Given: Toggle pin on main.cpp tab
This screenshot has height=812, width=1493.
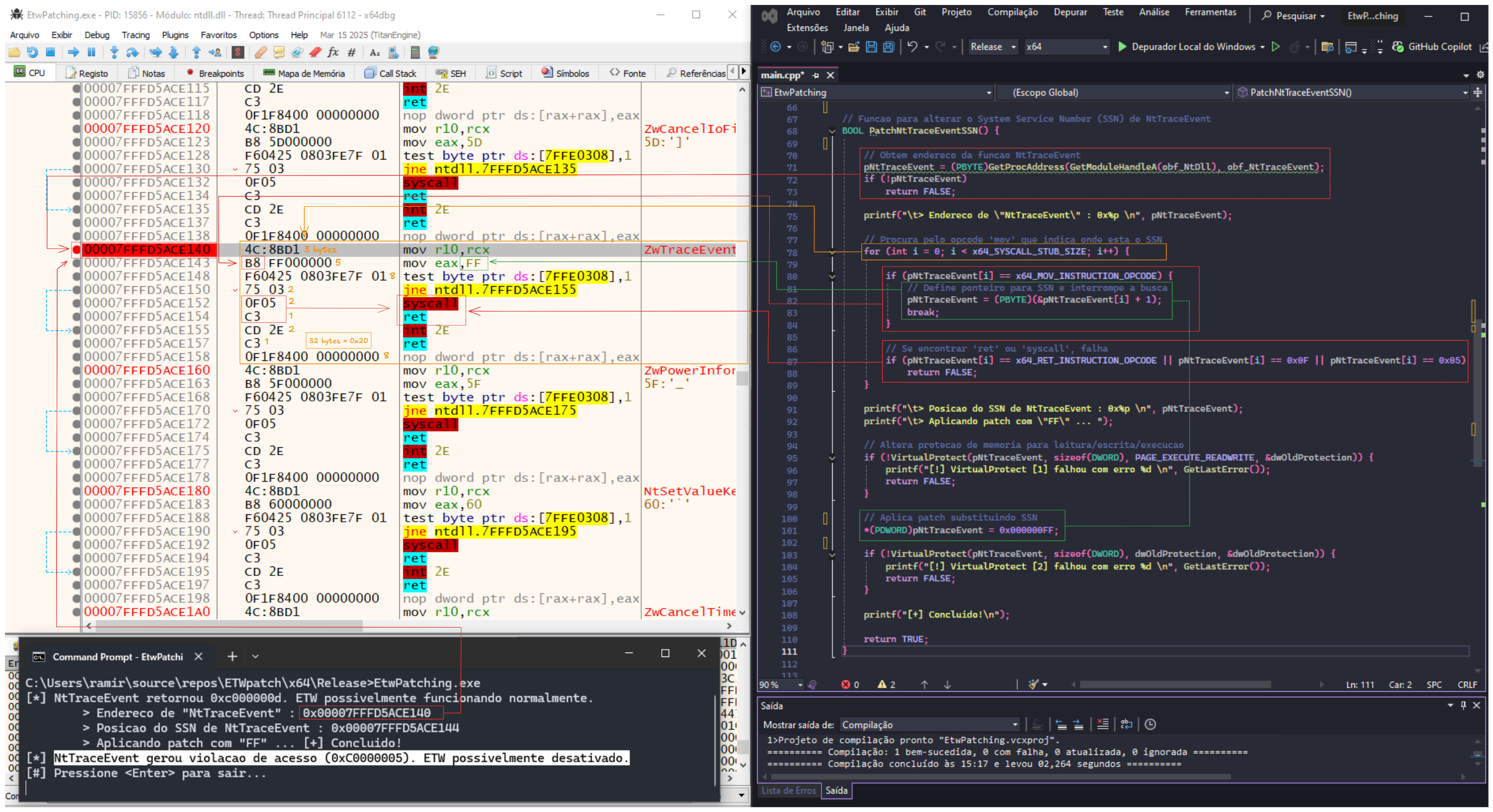Looking at the screenshot, I should point(815,76).
